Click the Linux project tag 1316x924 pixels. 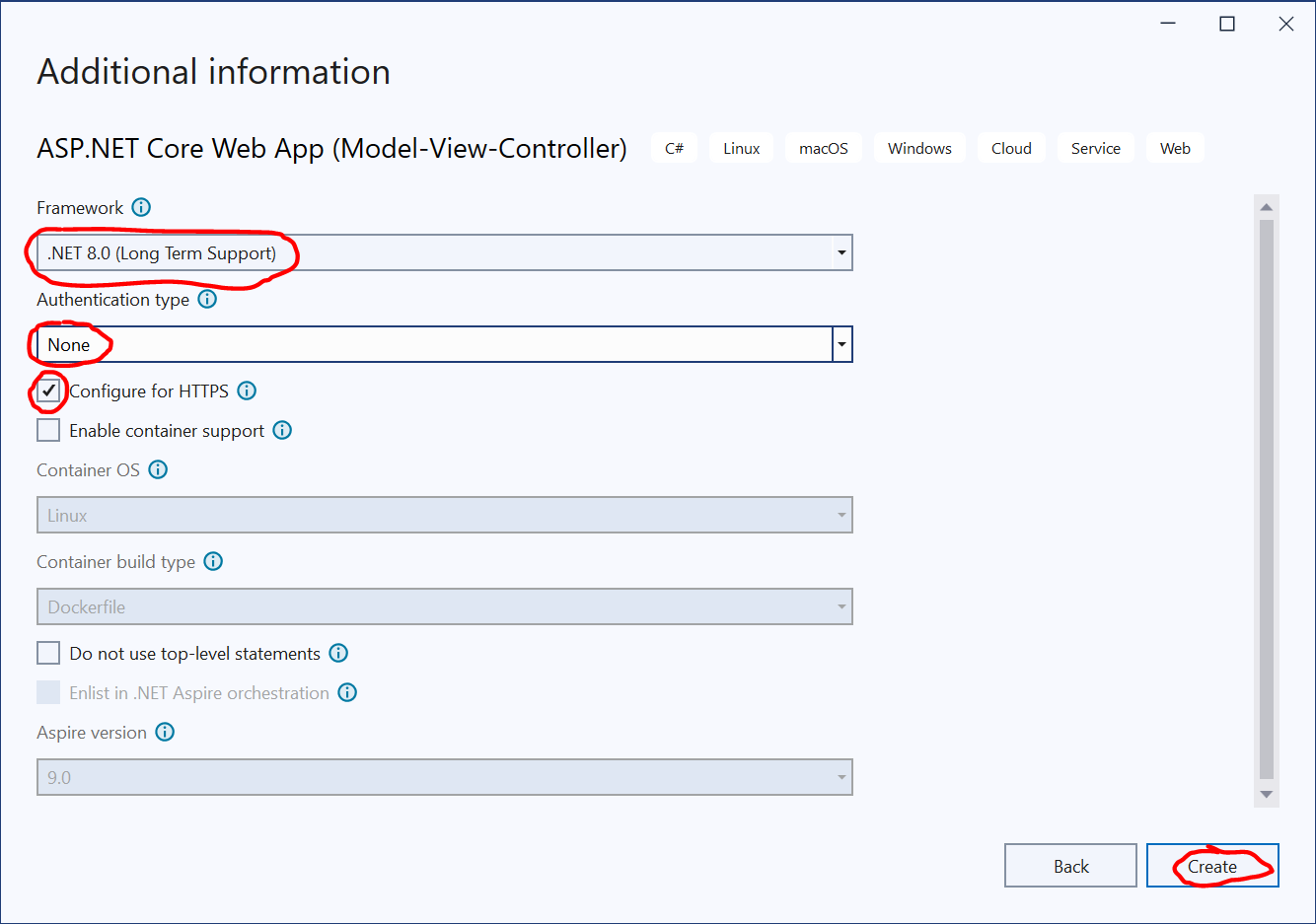[x=741, y=148]
